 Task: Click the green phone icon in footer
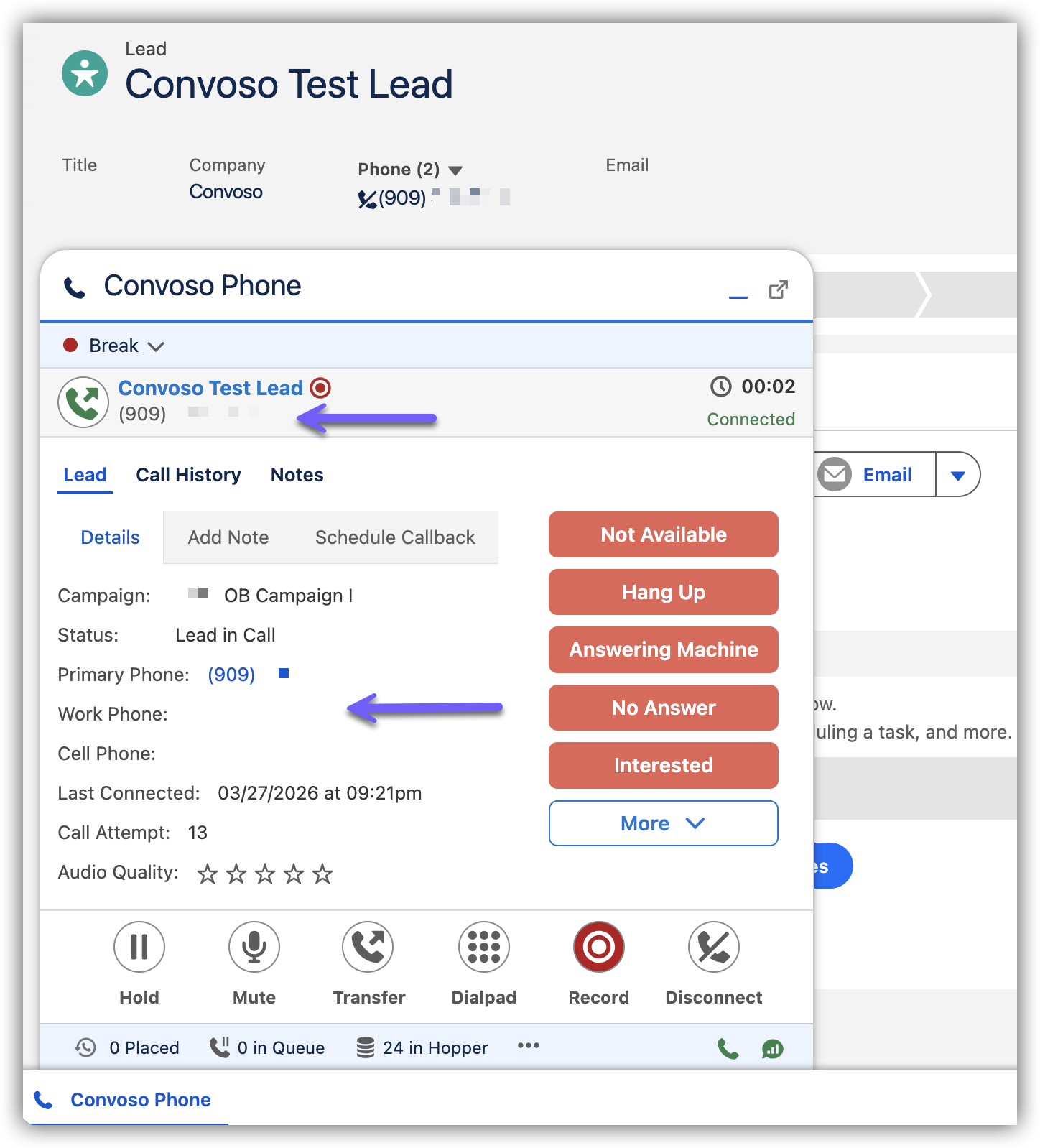728,1049
